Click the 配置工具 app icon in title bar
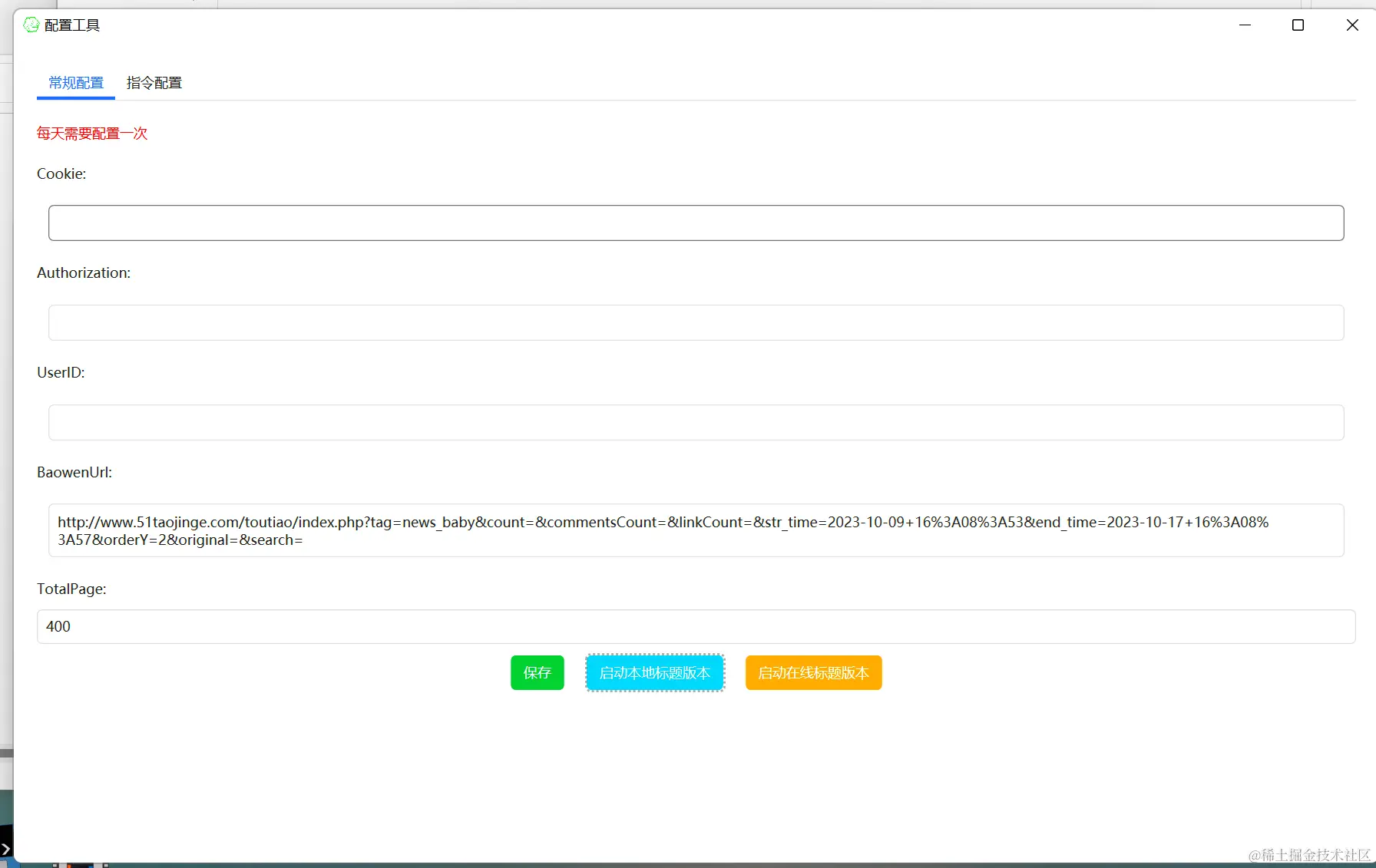This screenshot has height=868, width=1376. [31, 25]
